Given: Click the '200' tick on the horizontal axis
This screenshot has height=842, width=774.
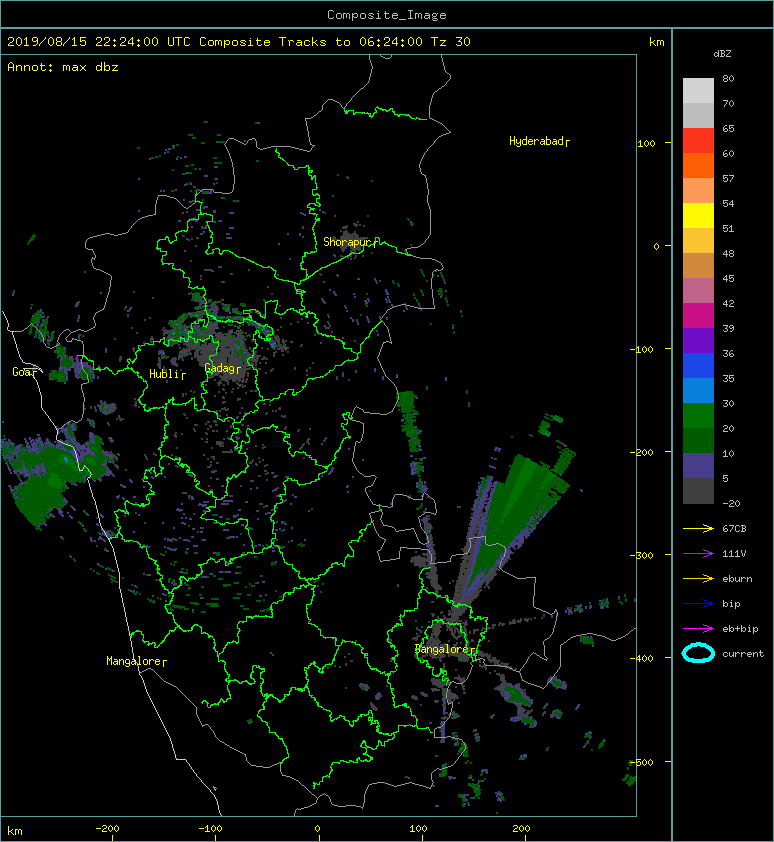Looking at the screenshot, I should (x=521, y=829).
